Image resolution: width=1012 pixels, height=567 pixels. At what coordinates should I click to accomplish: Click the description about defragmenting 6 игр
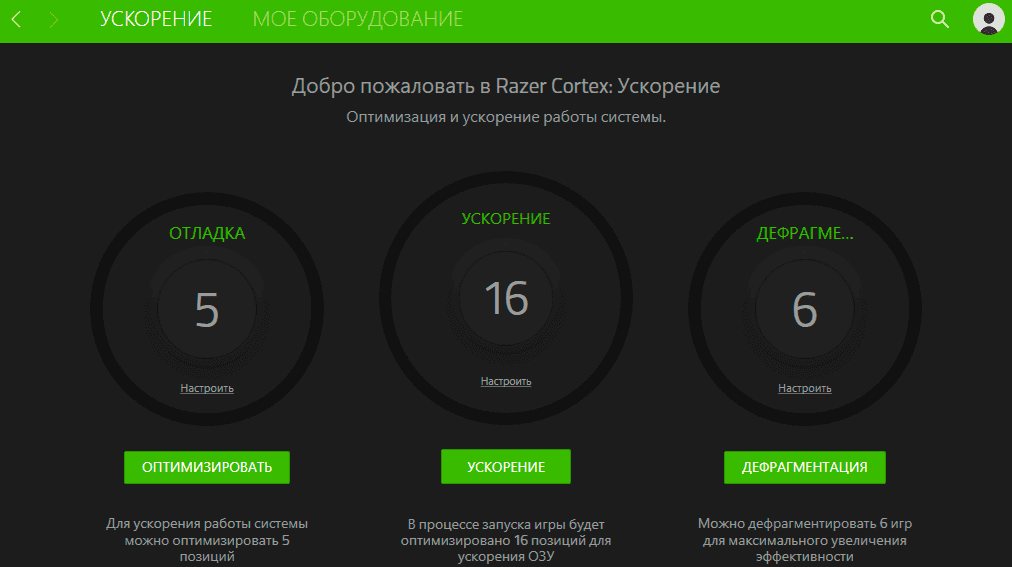coord(804,540)
